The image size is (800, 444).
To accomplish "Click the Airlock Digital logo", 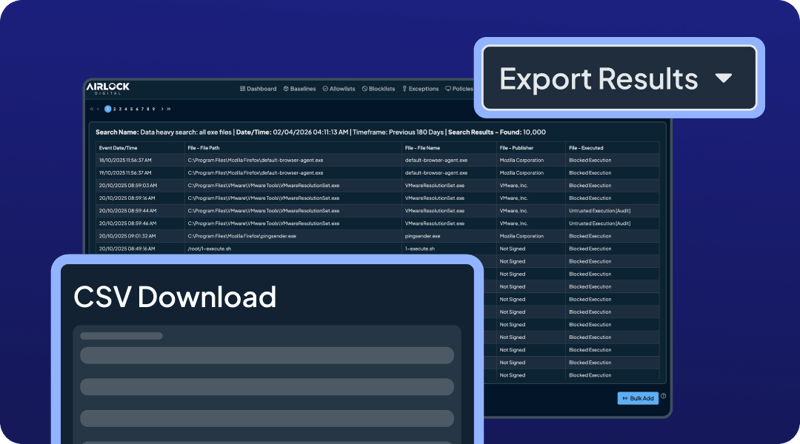I will coord(107,88).
